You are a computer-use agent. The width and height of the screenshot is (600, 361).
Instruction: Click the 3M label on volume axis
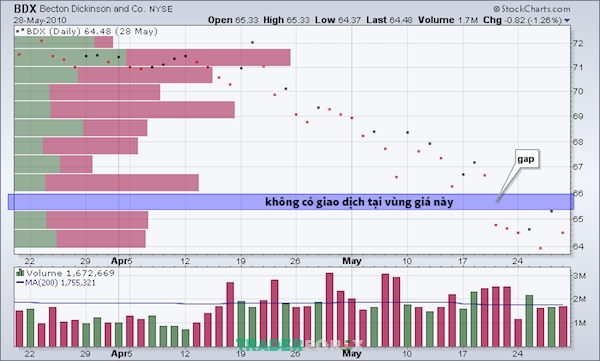click(x=579, y=276)
